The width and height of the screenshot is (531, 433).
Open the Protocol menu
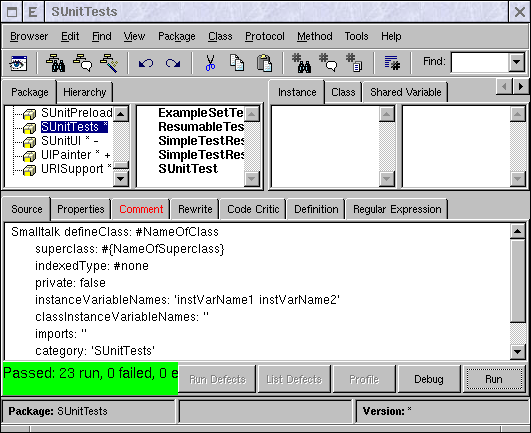pos(265,36)
